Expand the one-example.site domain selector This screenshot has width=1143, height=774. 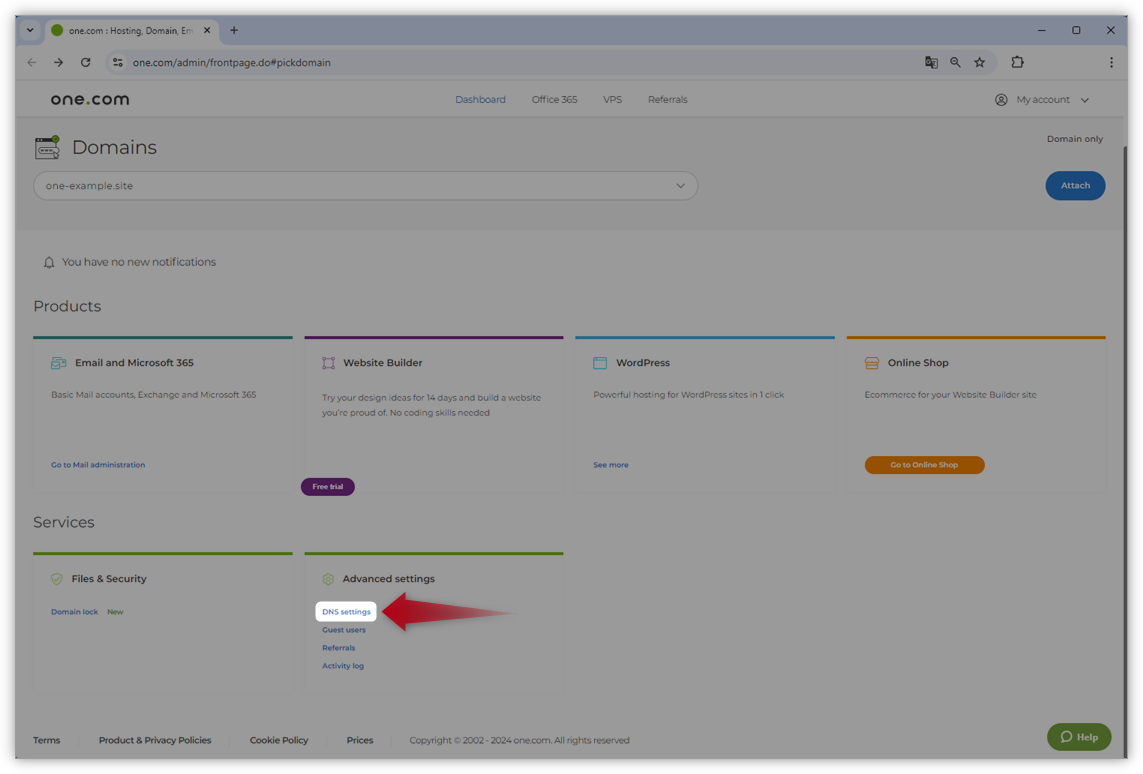681,186
